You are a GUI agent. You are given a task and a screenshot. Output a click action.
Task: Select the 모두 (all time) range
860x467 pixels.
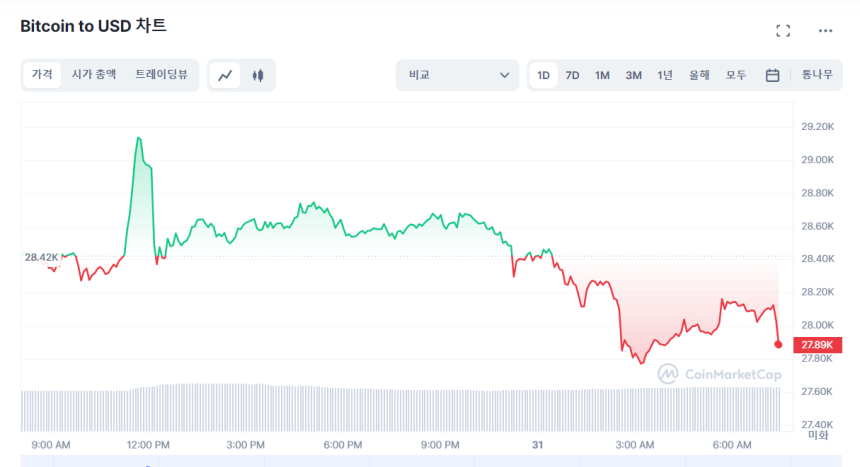pos(736,75)
